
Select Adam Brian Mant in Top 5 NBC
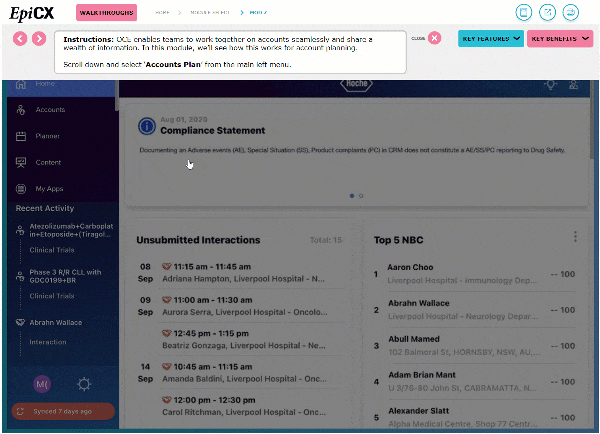474,382
